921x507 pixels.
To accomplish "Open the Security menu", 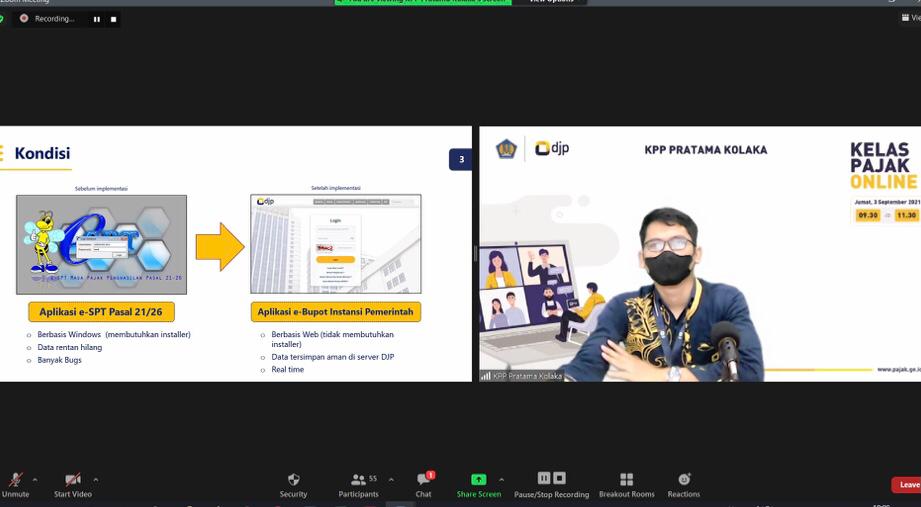I will coord(293,481).
